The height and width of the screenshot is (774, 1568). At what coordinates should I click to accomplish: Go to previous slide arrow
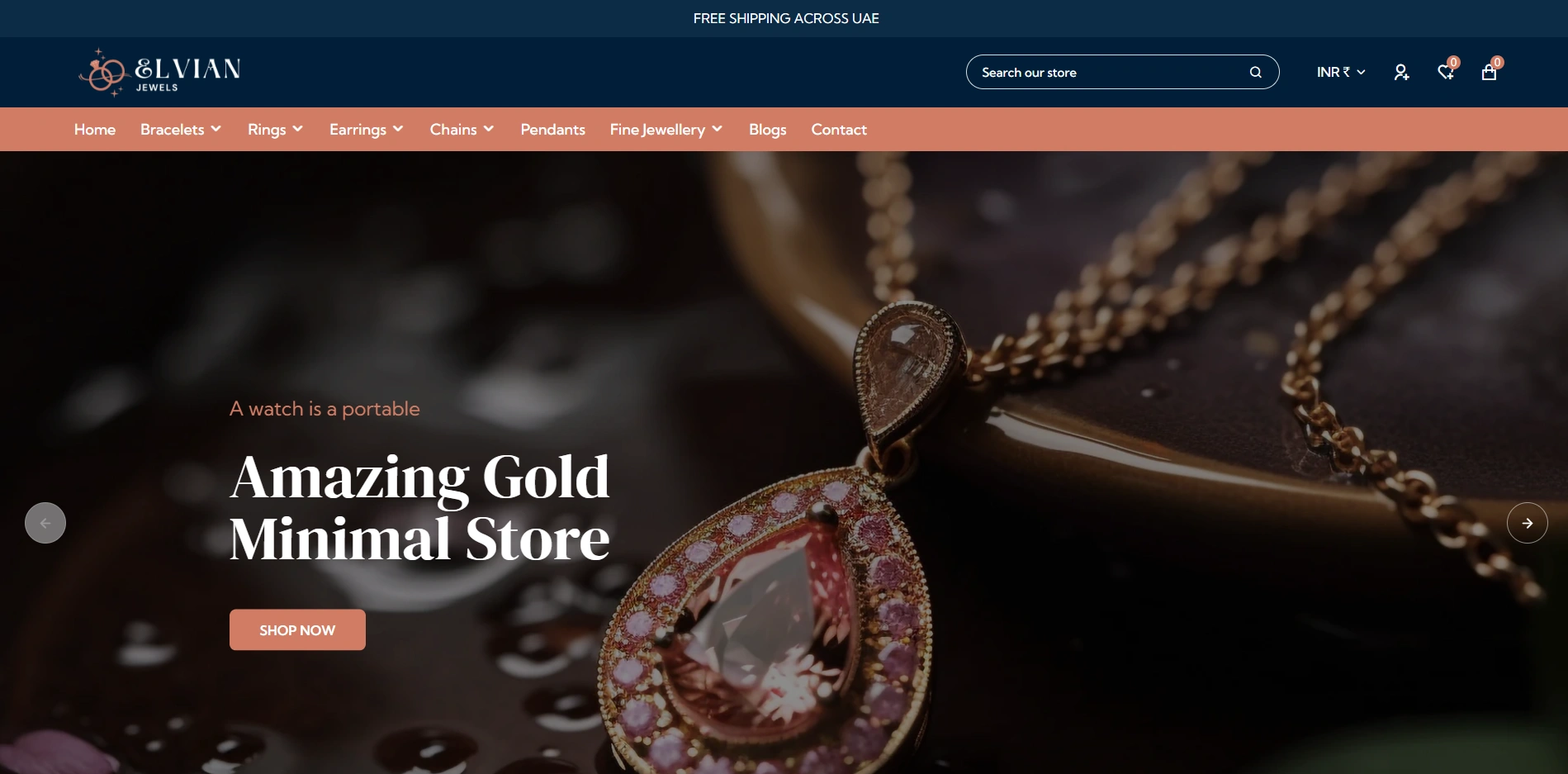click(x=45, y=523)
